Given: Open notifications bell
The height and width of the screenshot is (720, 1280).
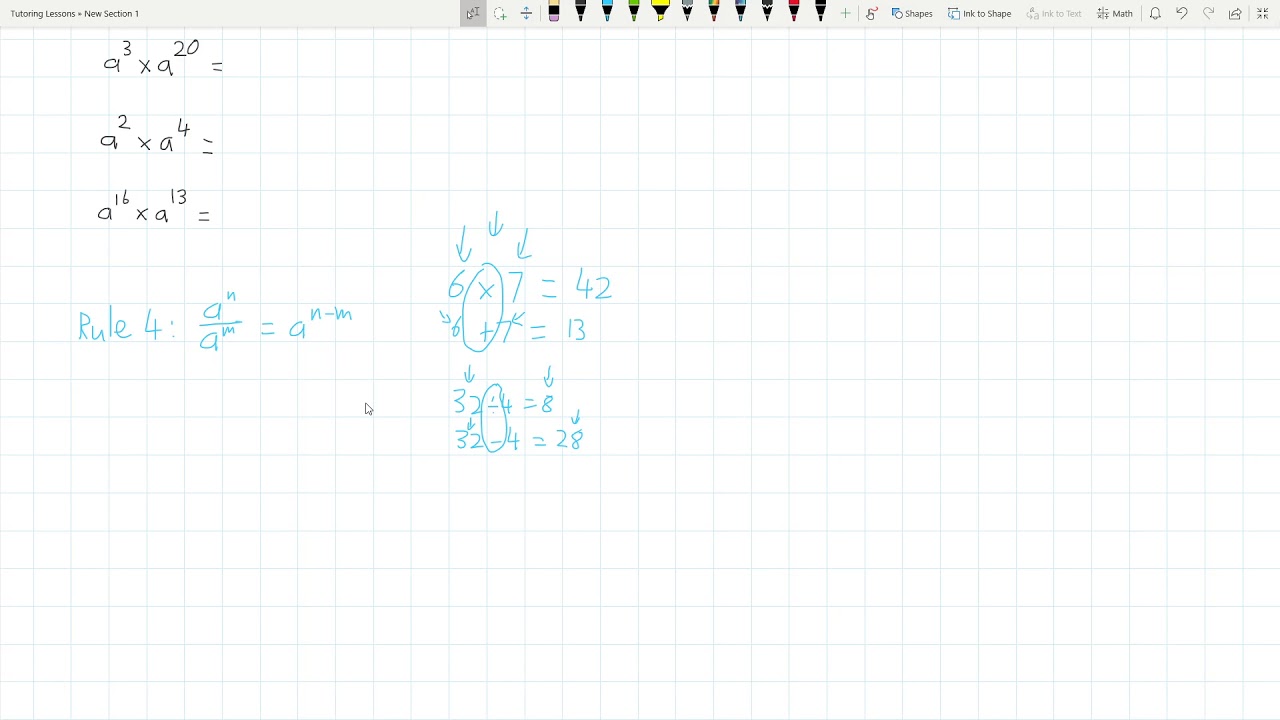Looking at the screenshot, I should (x=1155, y=13).
